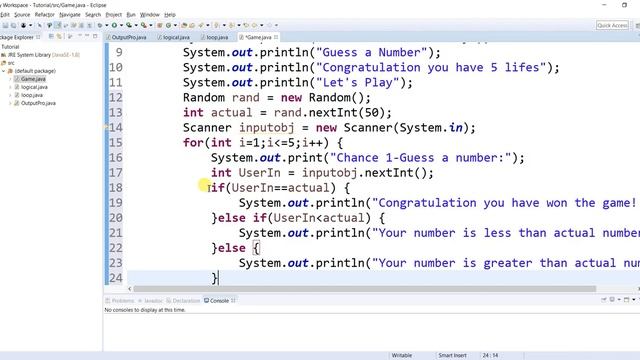Image resolution: width=640 pixels, height=360 pixels.
Task: Open the Navigate menu
Action: (x=70, y=15)
